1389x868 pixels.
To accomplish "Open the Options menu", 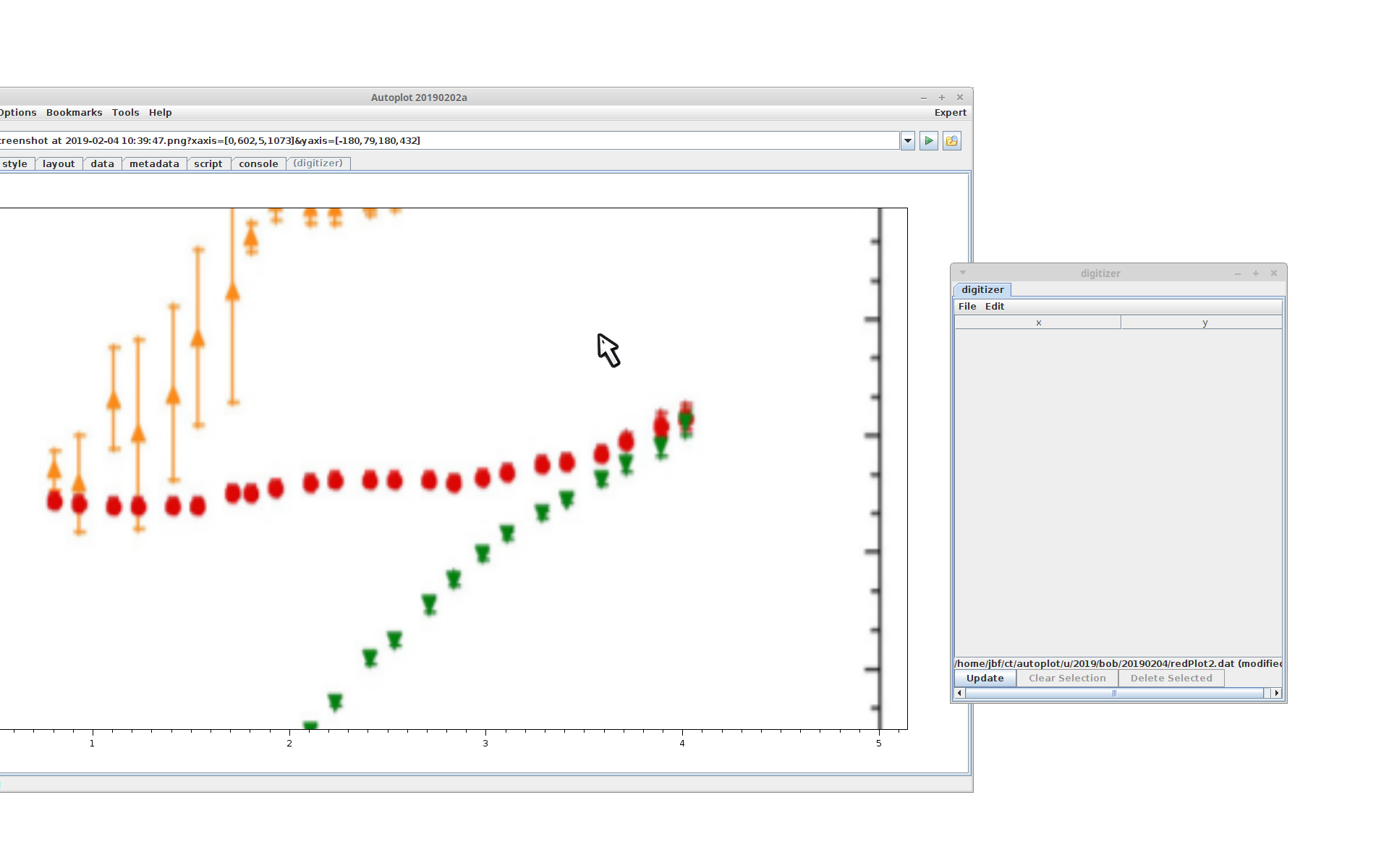I will [x=18, y=113].
